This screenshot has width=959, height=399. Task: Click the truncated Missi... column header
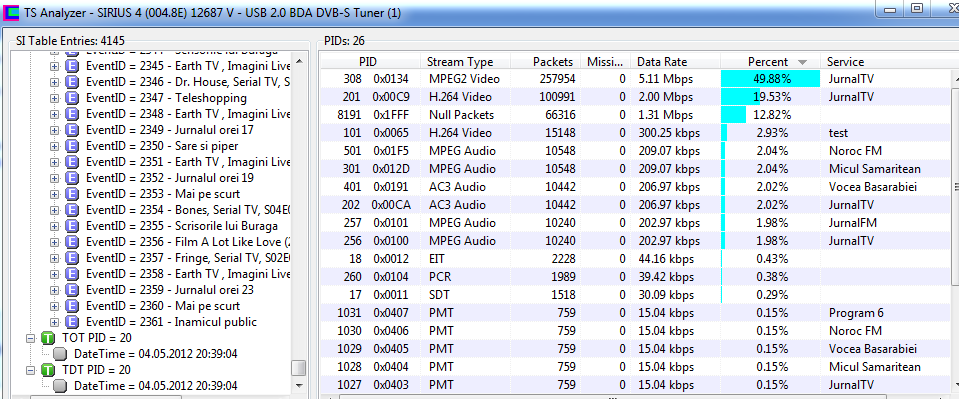point(605,62)
